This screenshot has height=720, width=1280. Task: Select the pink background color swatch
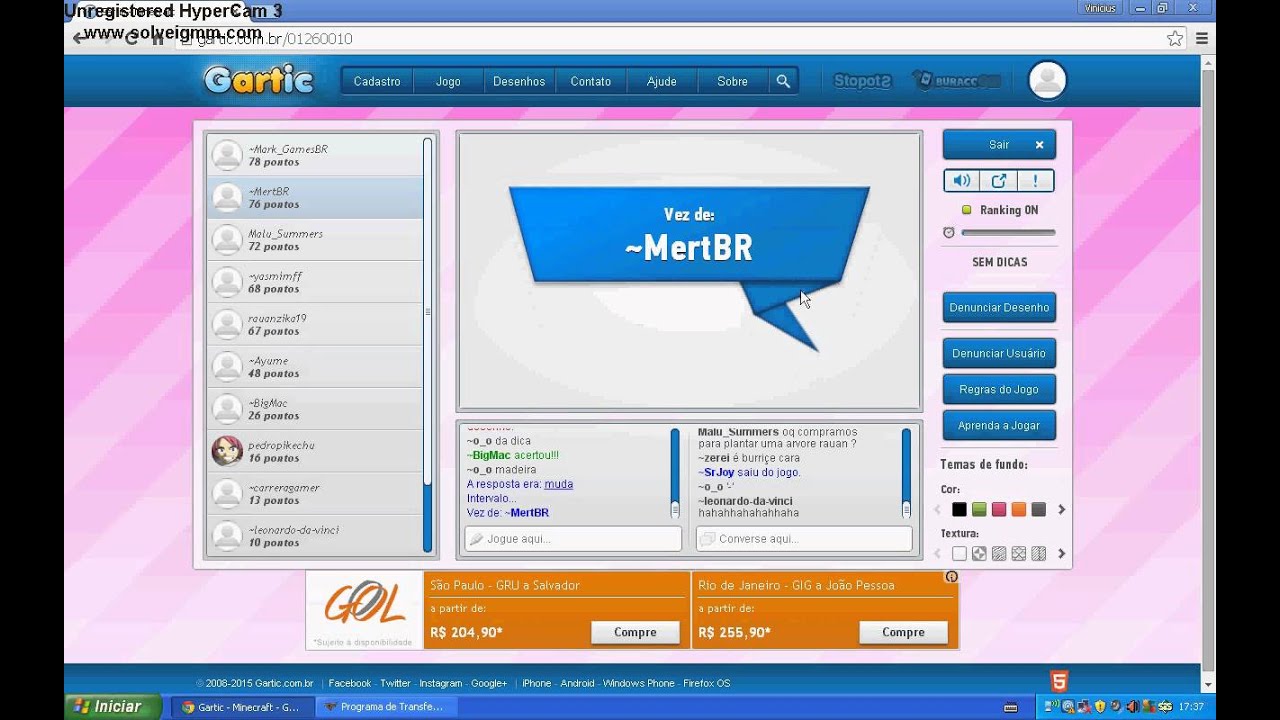point(998,510)
